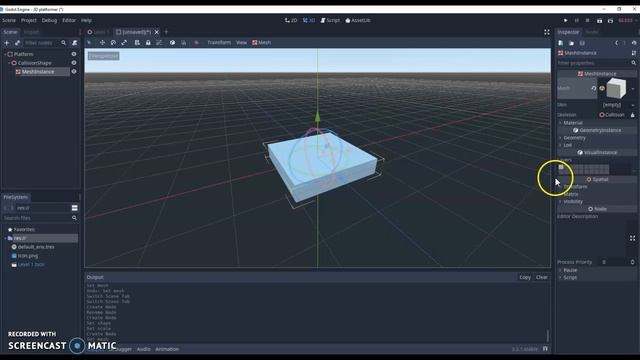This screenshot has width=640, height=360.
Task: Open the AssetLib workspace
Action: pyautogui.click(x=358, y=20)
